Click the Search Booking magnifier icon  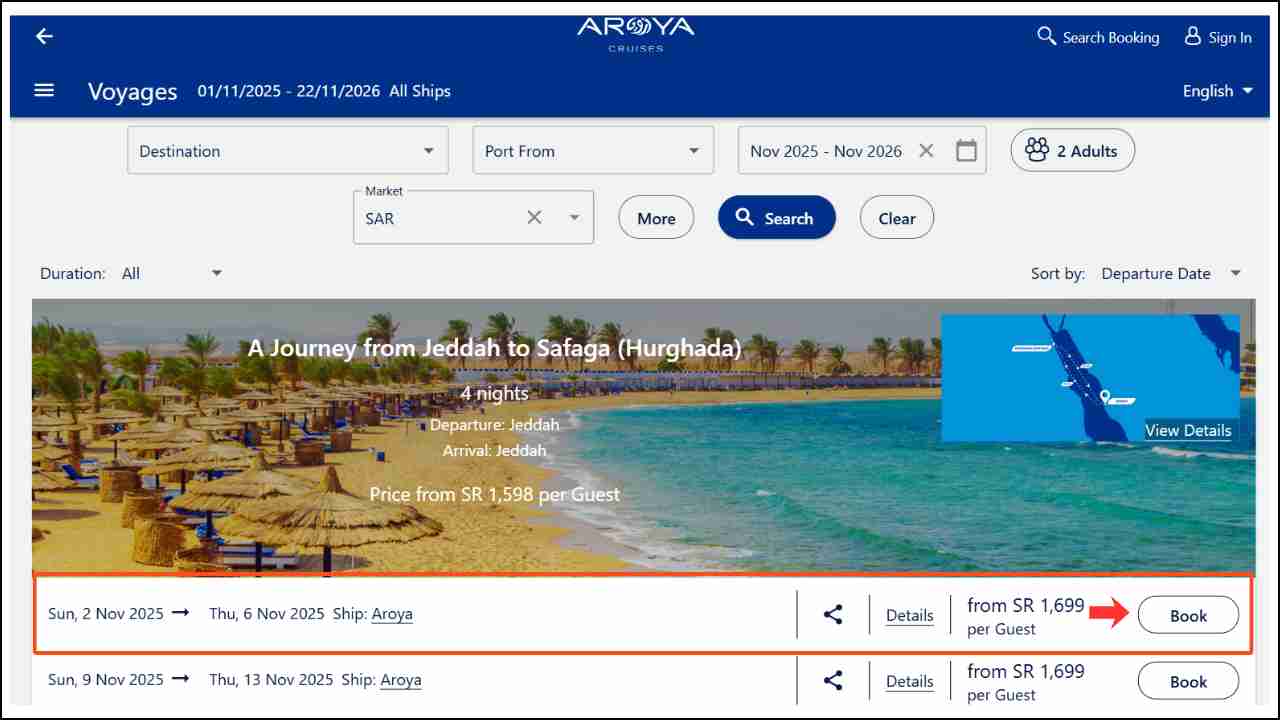coord(1046,36)
